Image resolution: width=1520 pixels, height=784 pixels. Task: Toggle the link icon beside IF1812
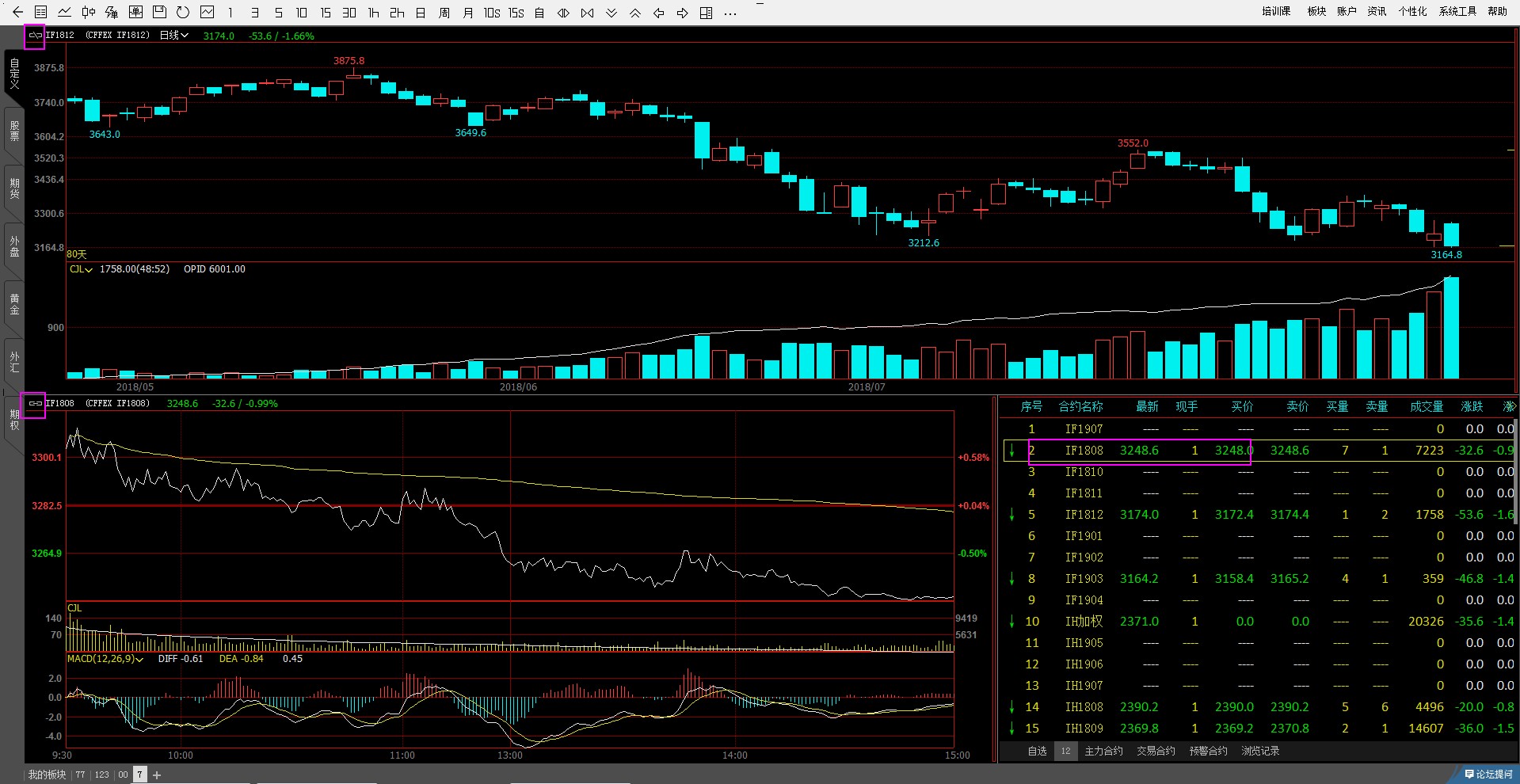point(35,36)
